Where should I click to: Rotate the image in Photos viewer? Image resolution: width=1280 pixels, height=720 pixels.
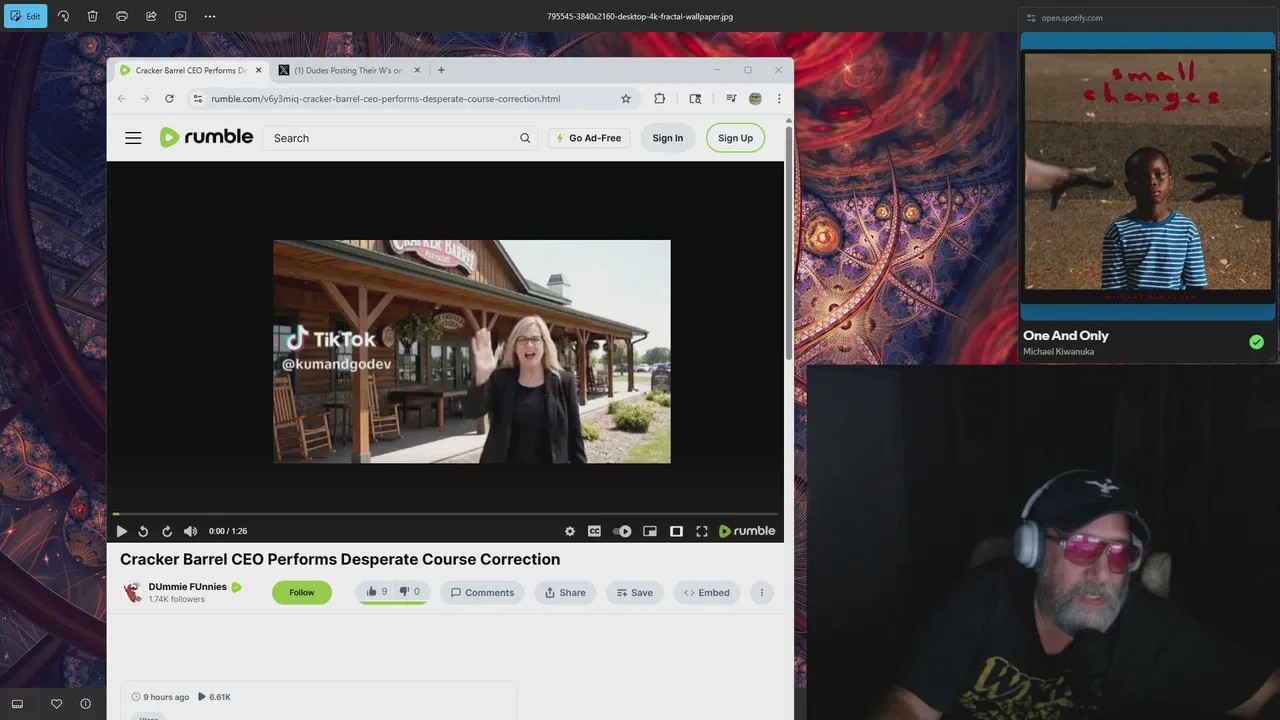[63, 16]
